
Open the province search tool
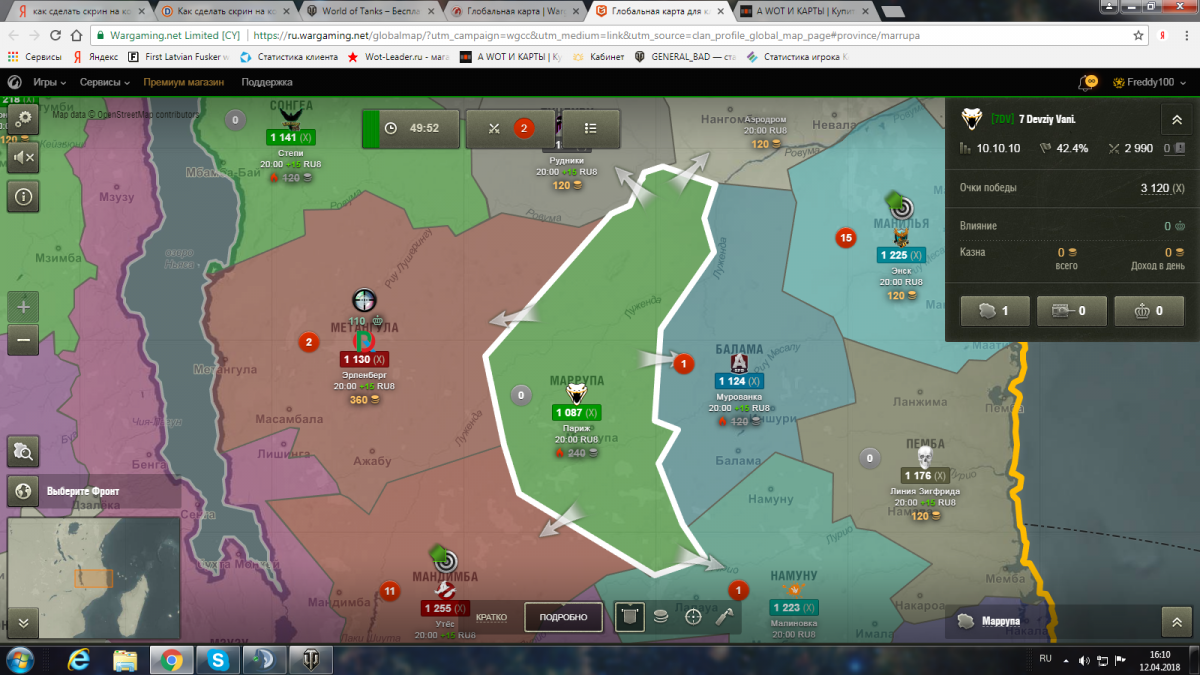(x=22, y=452)
